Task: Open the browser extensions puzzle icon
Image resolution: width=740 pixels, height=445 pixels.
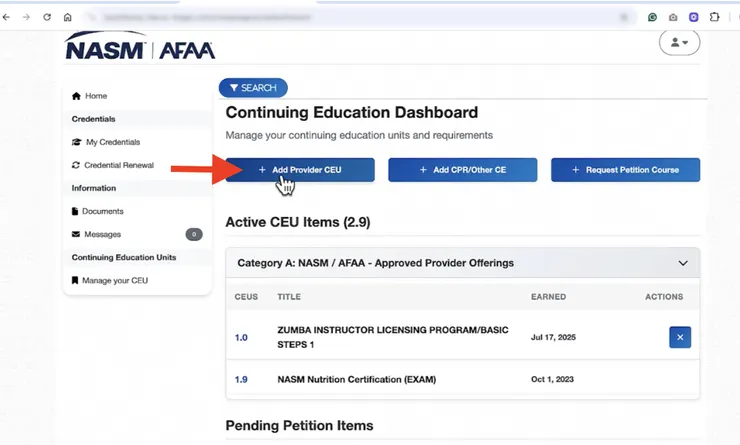Action: (715, 17)
